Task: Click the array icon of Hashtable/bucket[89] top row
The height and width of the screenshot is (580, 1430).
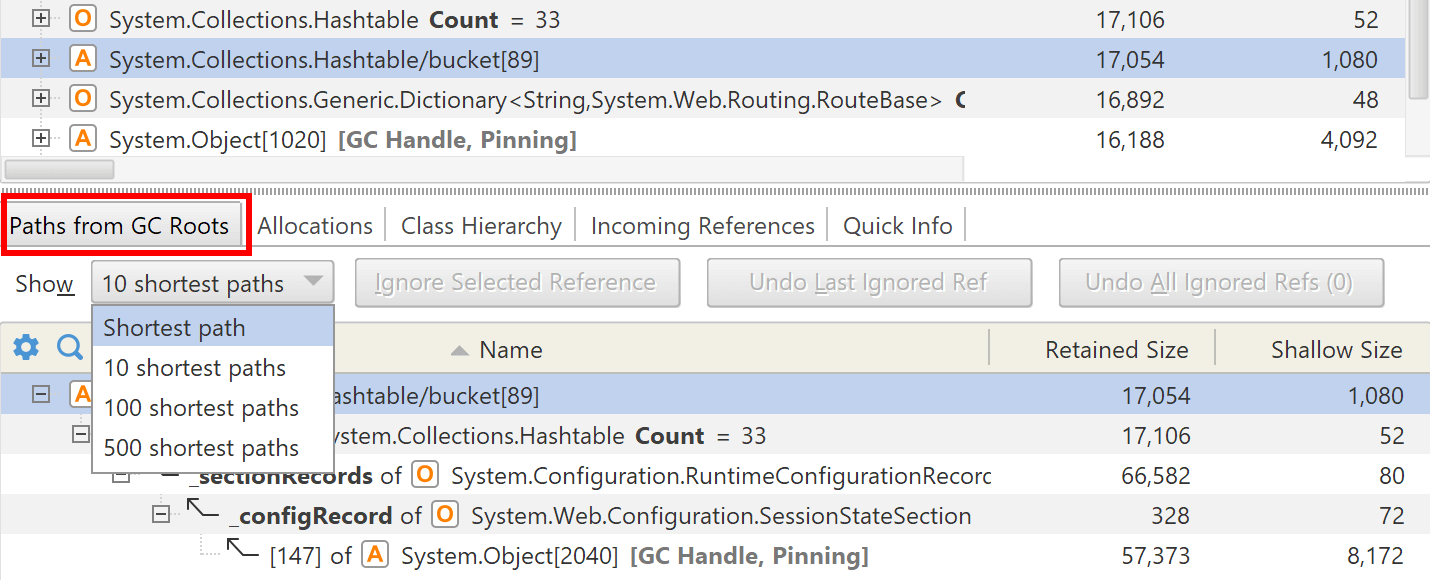Action: pos(83,59)
